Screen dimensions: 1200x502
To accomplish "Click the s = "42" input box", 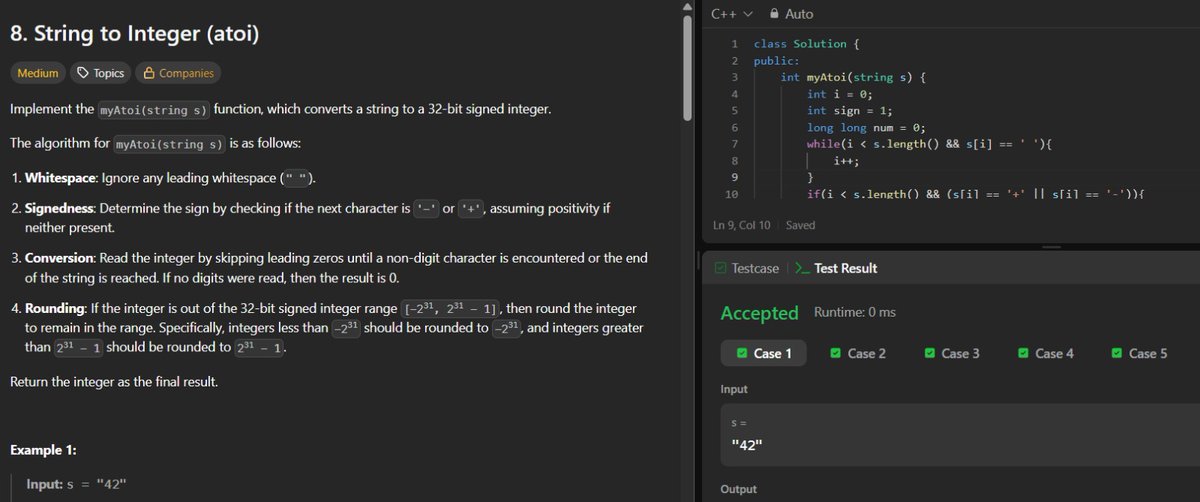I will point(960,436).
